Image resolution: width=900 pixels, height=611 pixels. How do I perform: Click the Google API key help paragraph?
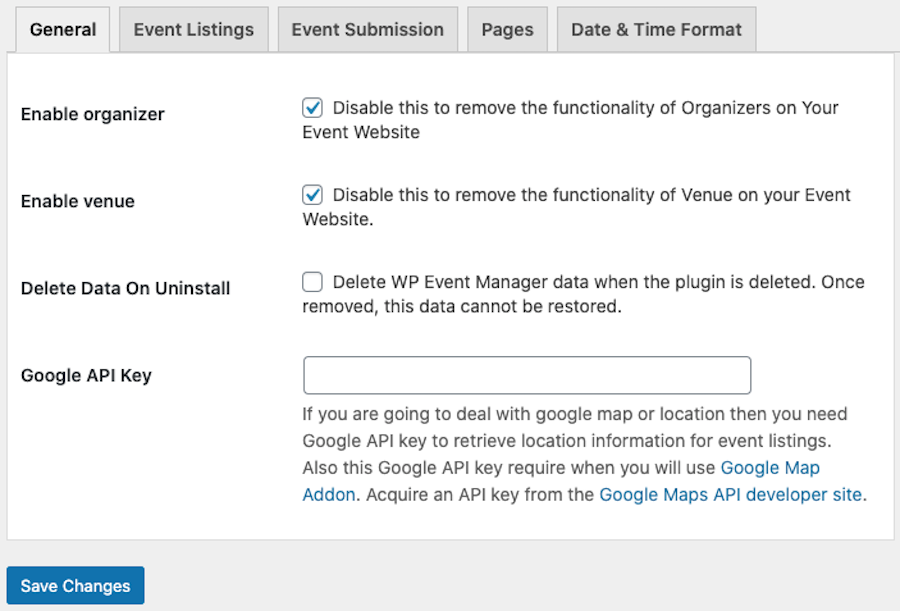tap(584, 454)
